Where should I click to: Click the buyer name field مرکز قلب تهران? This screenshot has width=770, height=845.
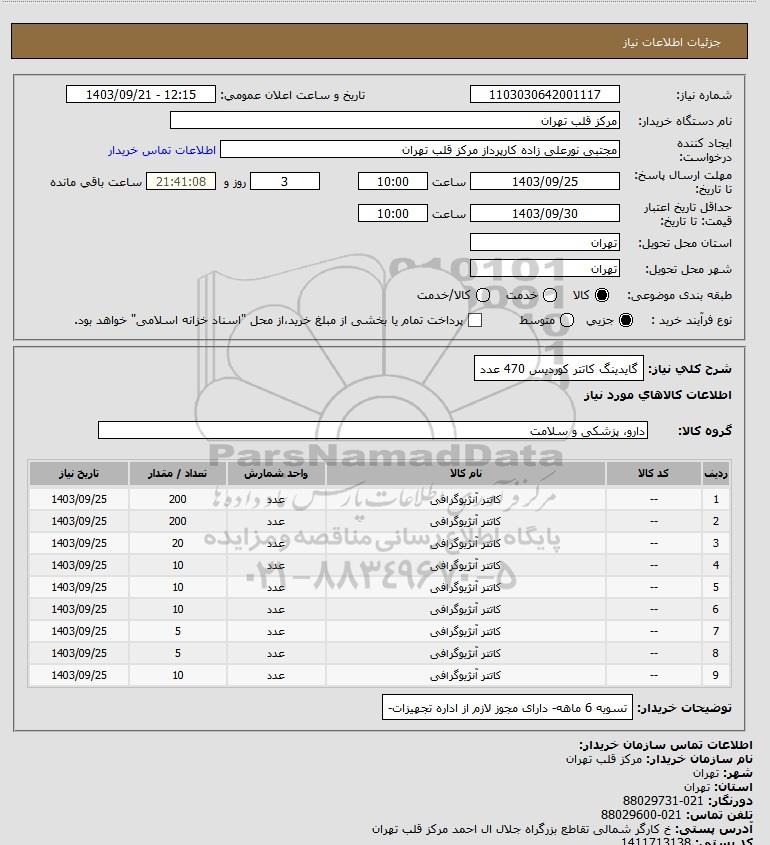pos(394,121)
